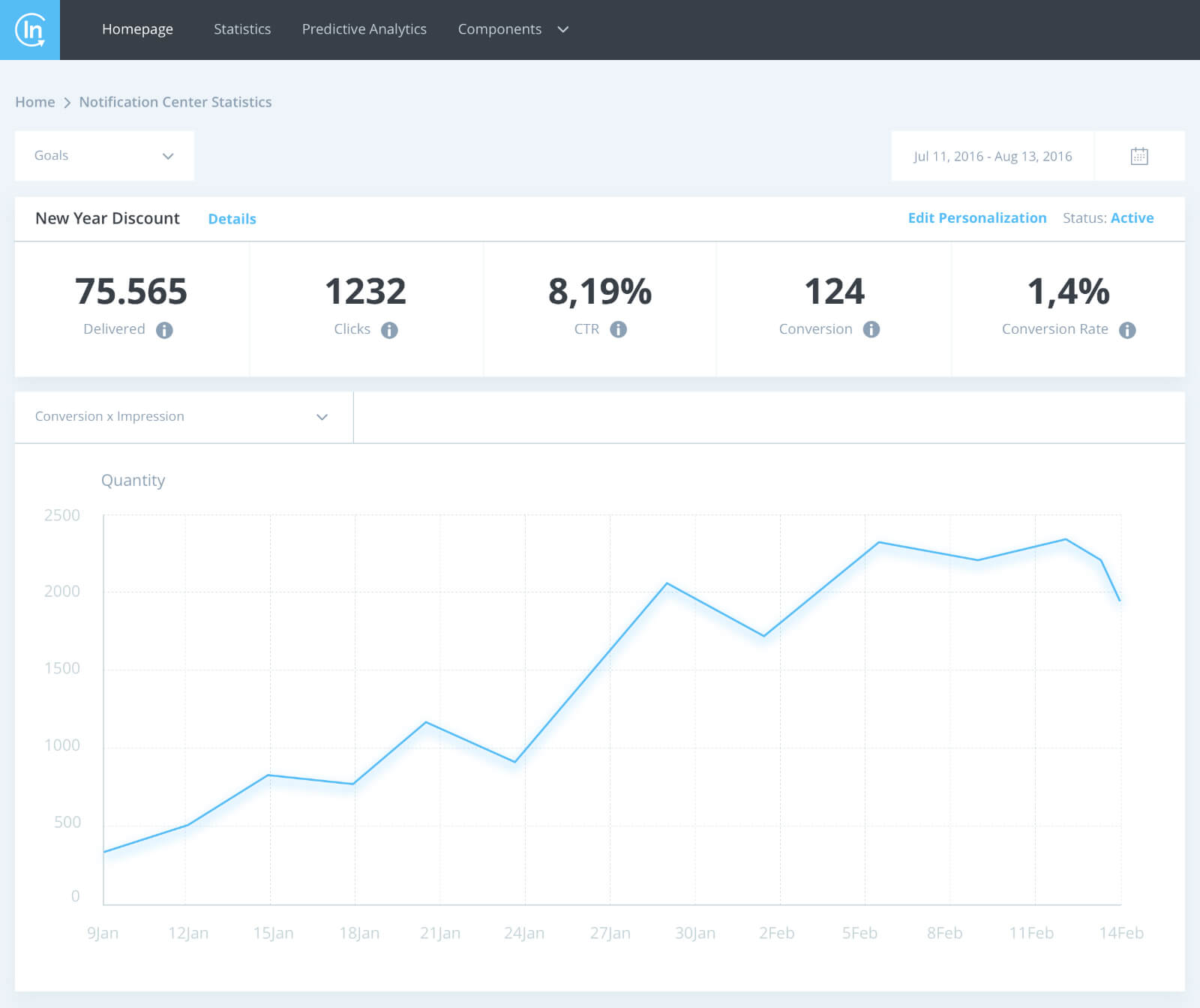Click info icon beside Clicks

tap(389, 330)
